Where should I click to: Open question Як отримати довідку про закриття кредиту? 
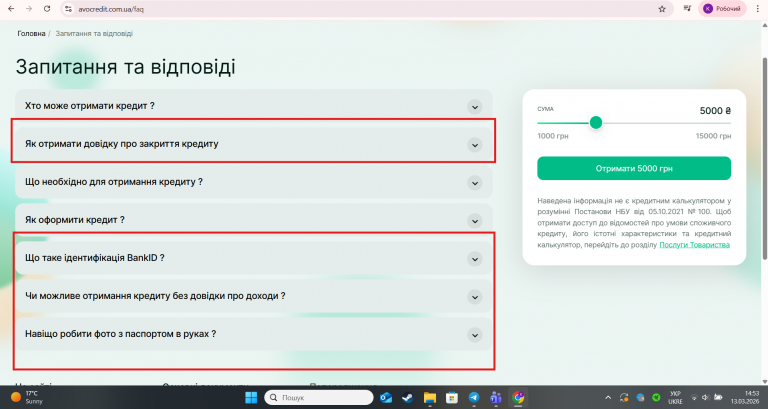pos(254,144)
